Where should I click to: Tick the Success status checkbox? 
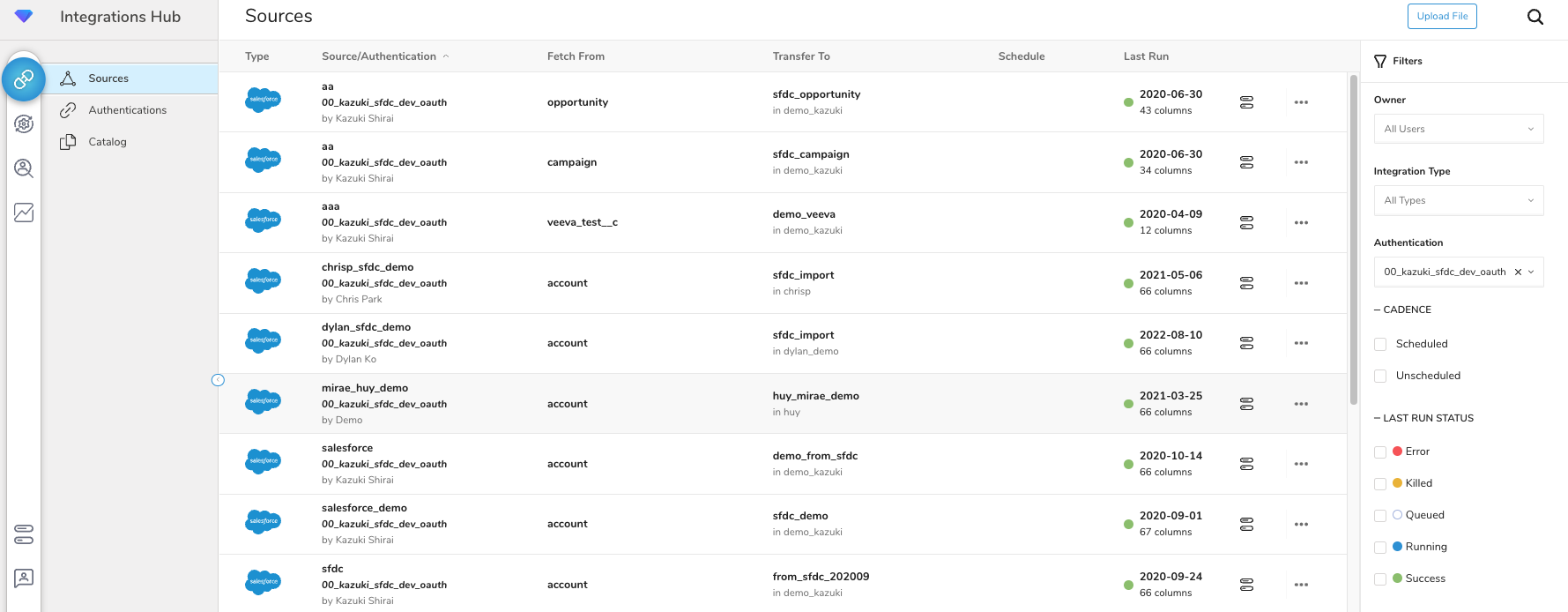1380,578
